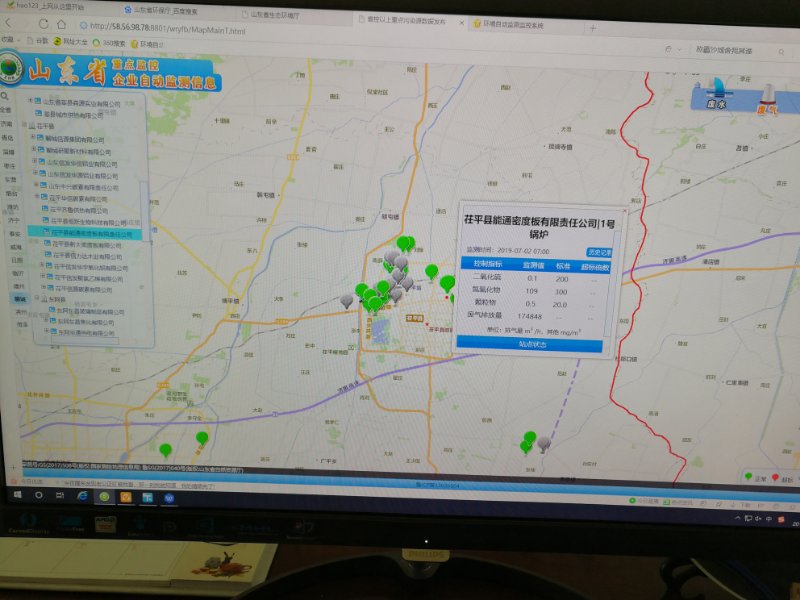Select highlighted 茌平县能通密度板有限责任公司 tree item
Screen dimensions: 800x600
point(90,233)
